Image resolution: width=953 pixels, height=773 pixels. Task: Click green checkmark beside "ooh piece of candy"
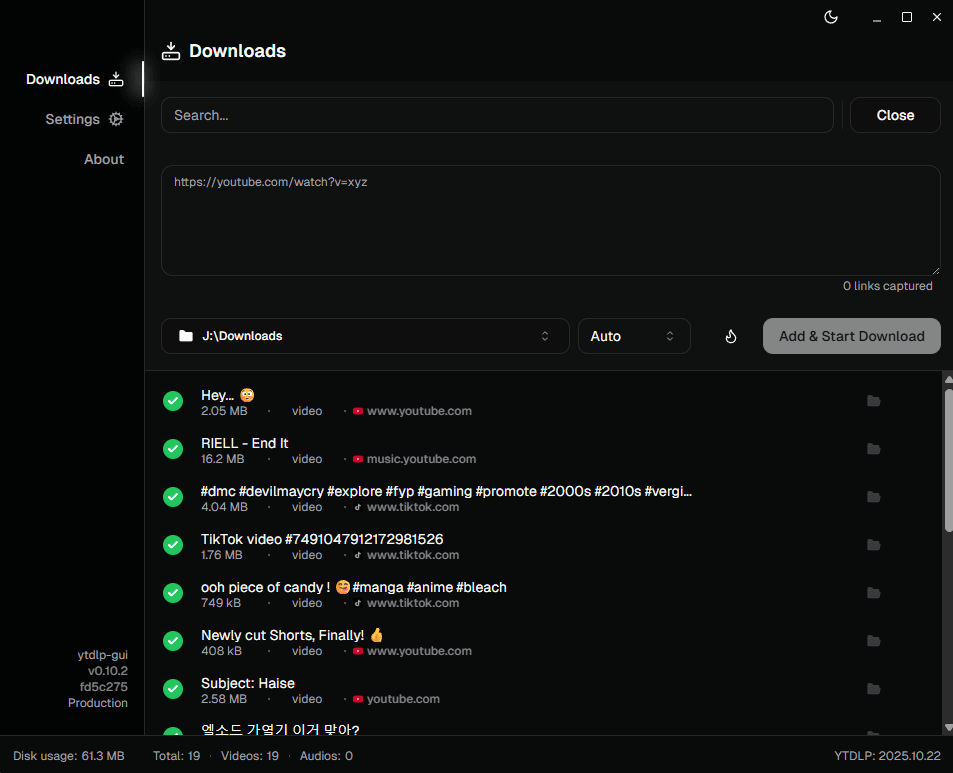tap(173, 593)
